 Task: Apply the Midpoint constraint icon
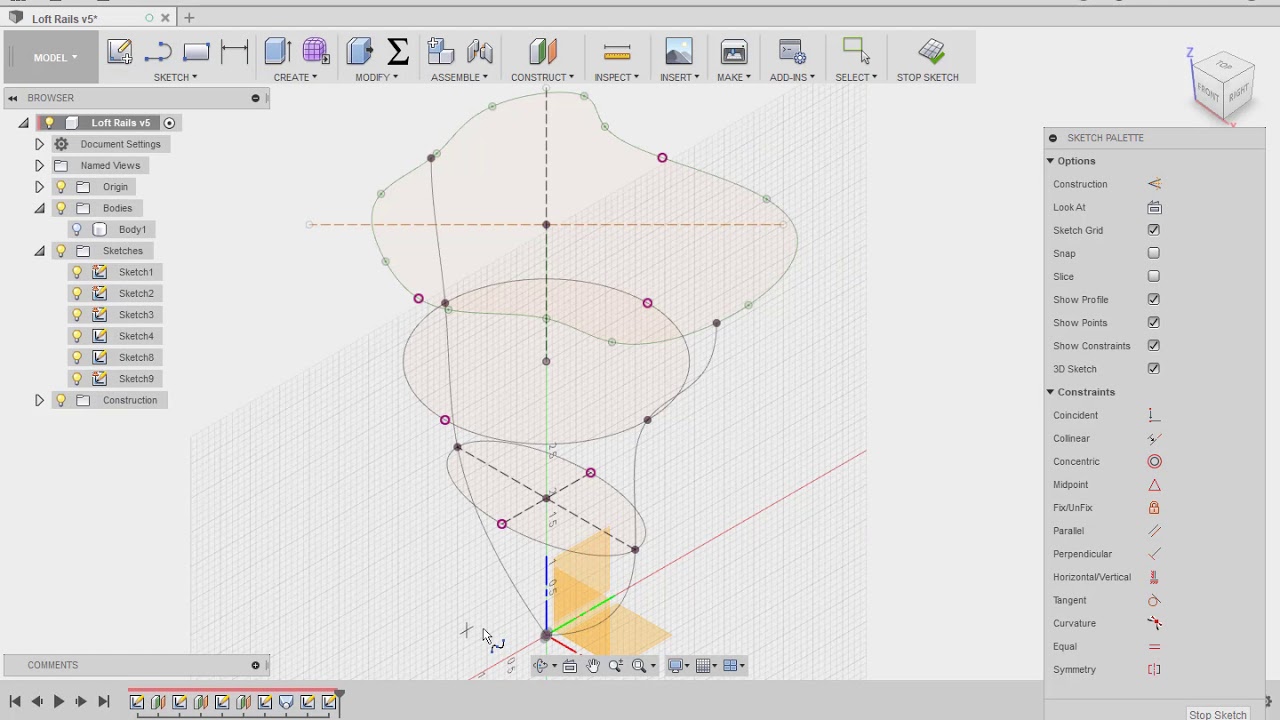pyautogui.click(x=1154, y=484)
